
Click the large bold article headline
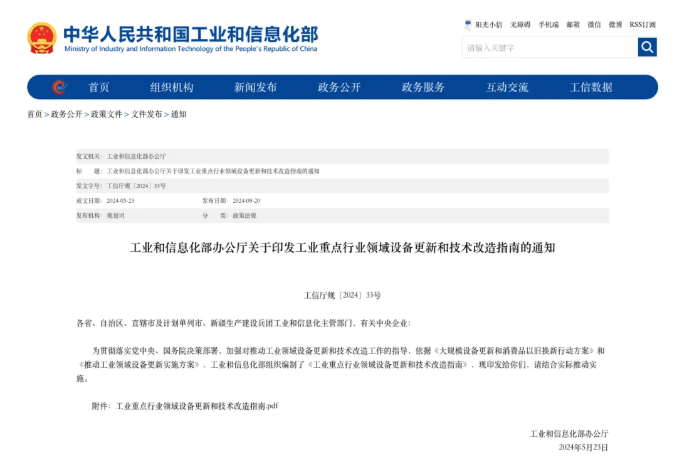[342, 247]
